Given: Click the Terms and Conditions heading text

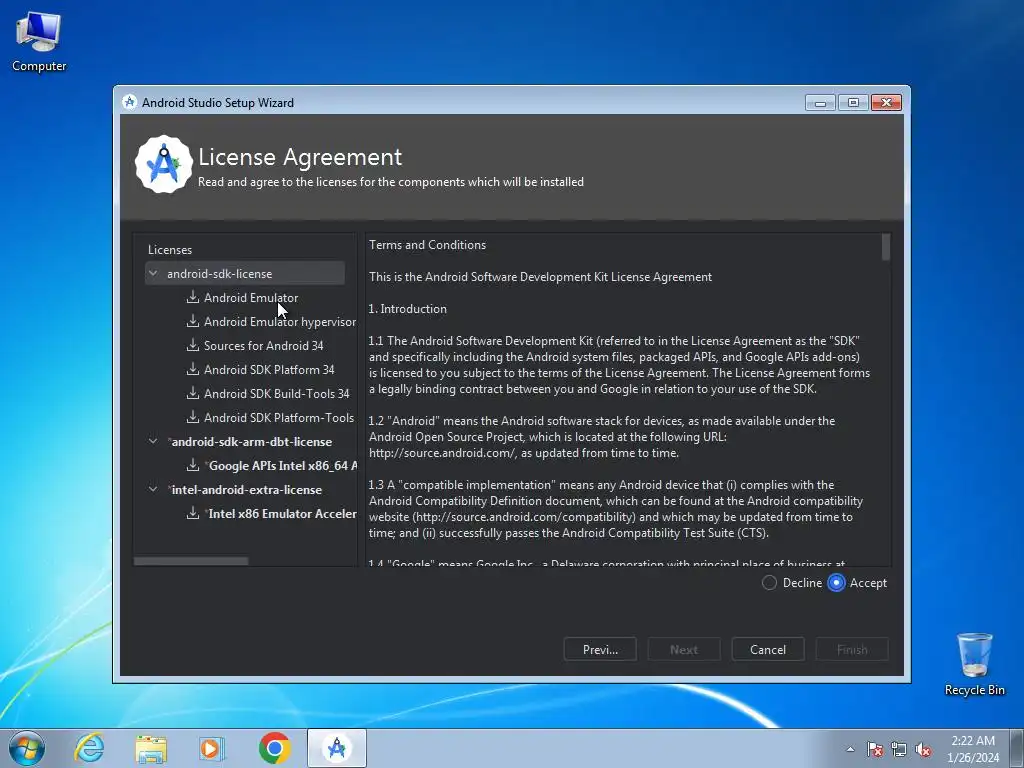Looking at the screenshot, I should pyautogui.click(x=427, y=245).
